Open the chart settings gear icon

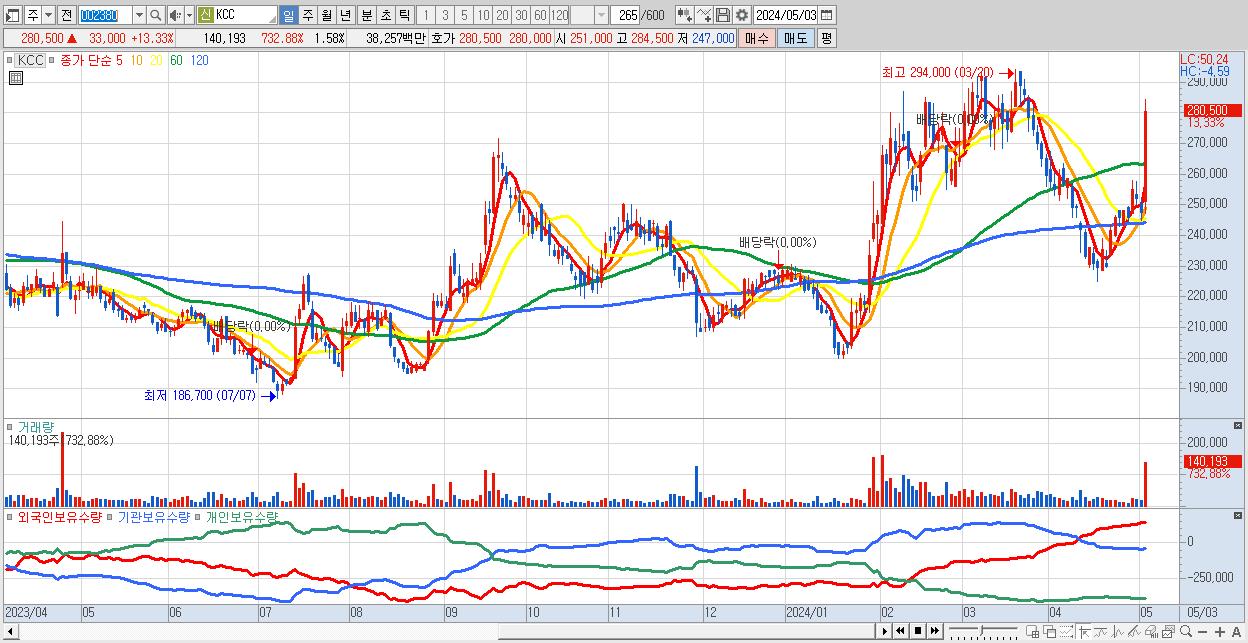point(741,15)
